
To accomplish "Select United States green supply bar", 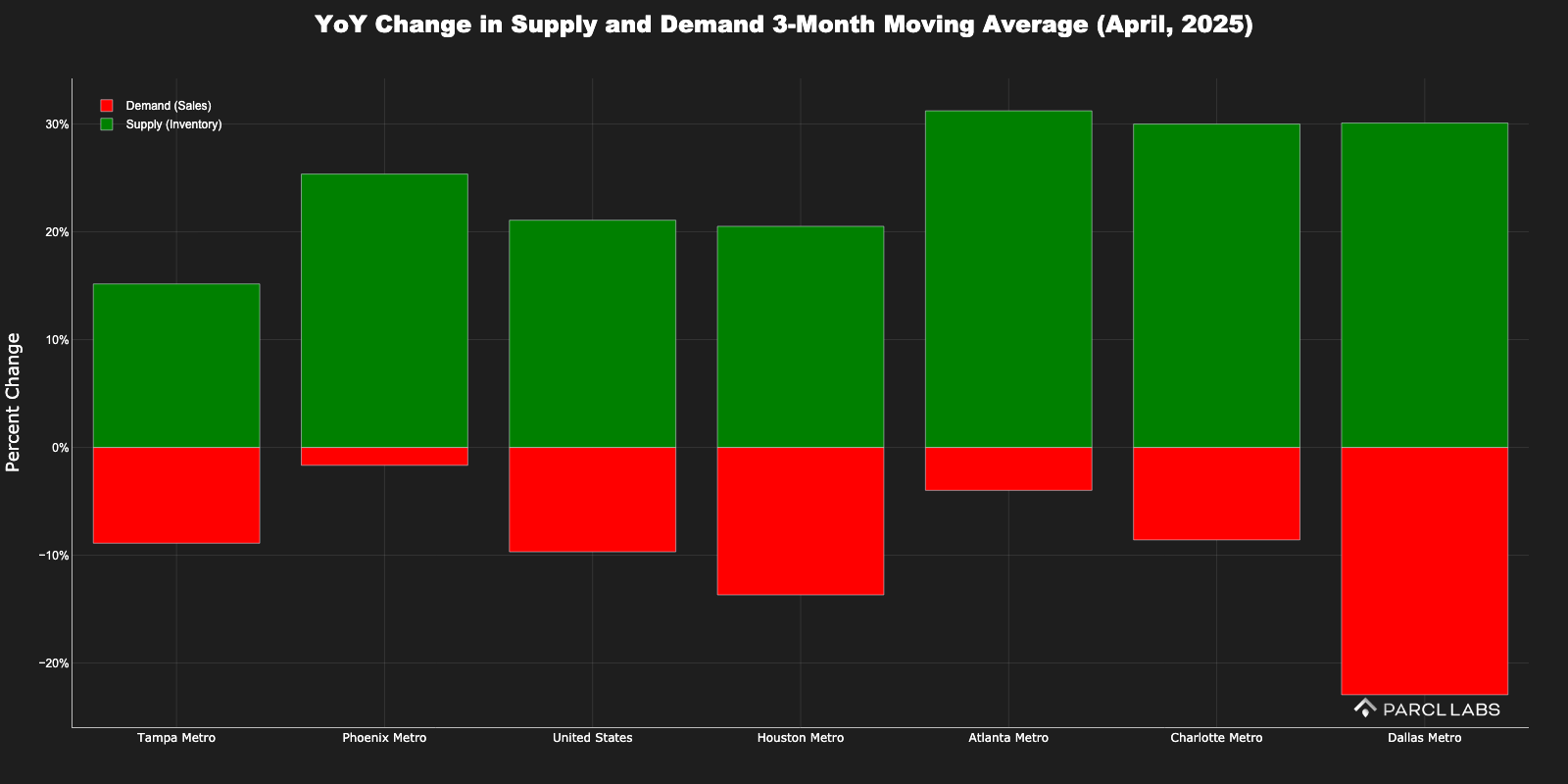I will point(593,334).
